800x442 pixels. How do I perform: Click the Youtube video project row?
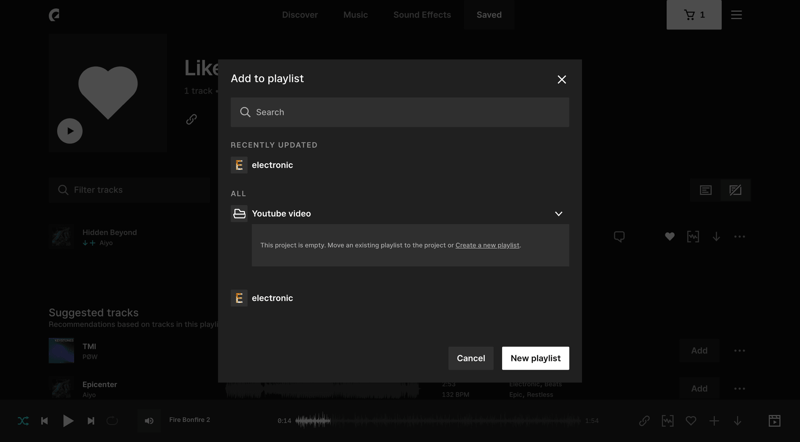(399, 214)
